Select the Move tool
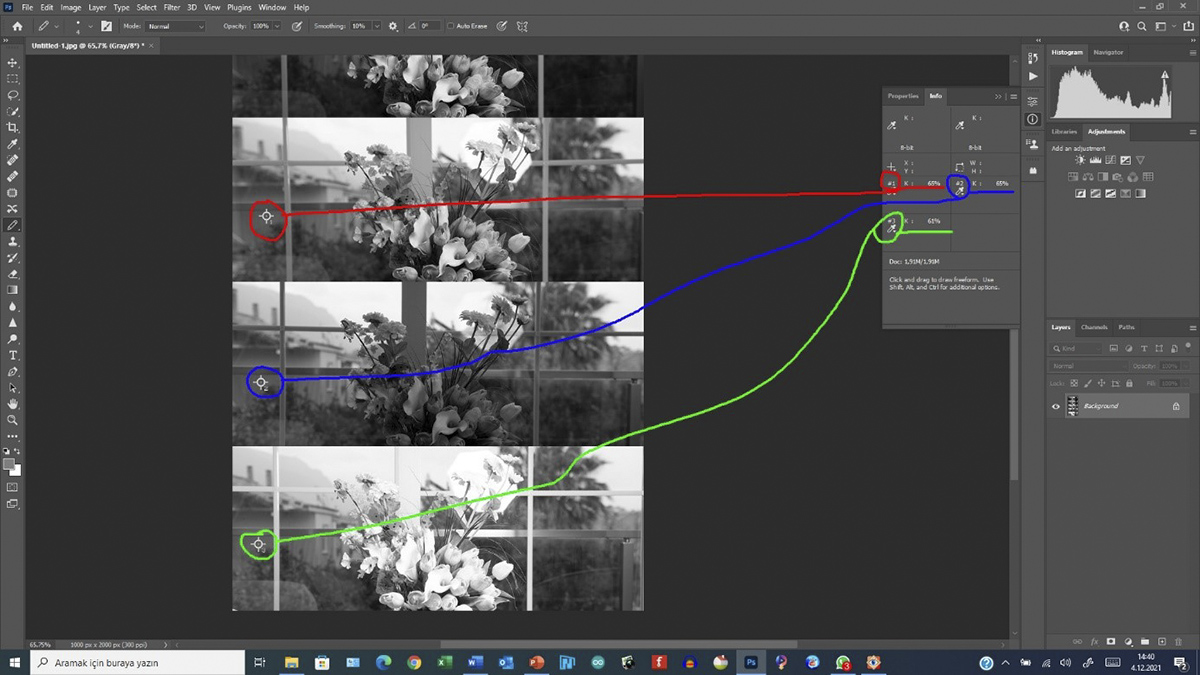Viewport: 1200px width, 675px height. (x=13, y=63)
